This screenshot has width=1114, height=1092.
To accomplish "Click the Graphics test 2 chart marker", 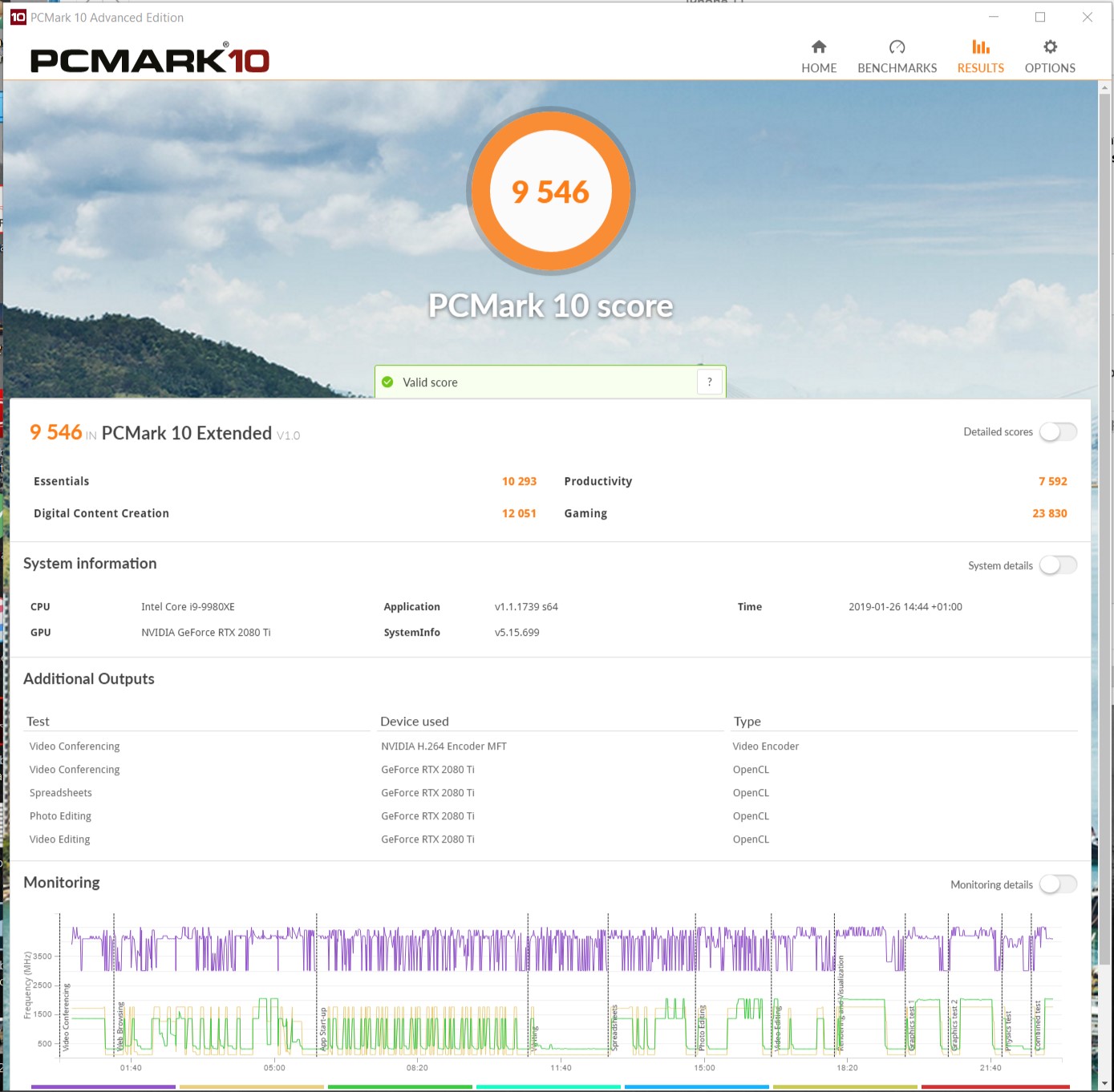I will (x=954, y=1025).
